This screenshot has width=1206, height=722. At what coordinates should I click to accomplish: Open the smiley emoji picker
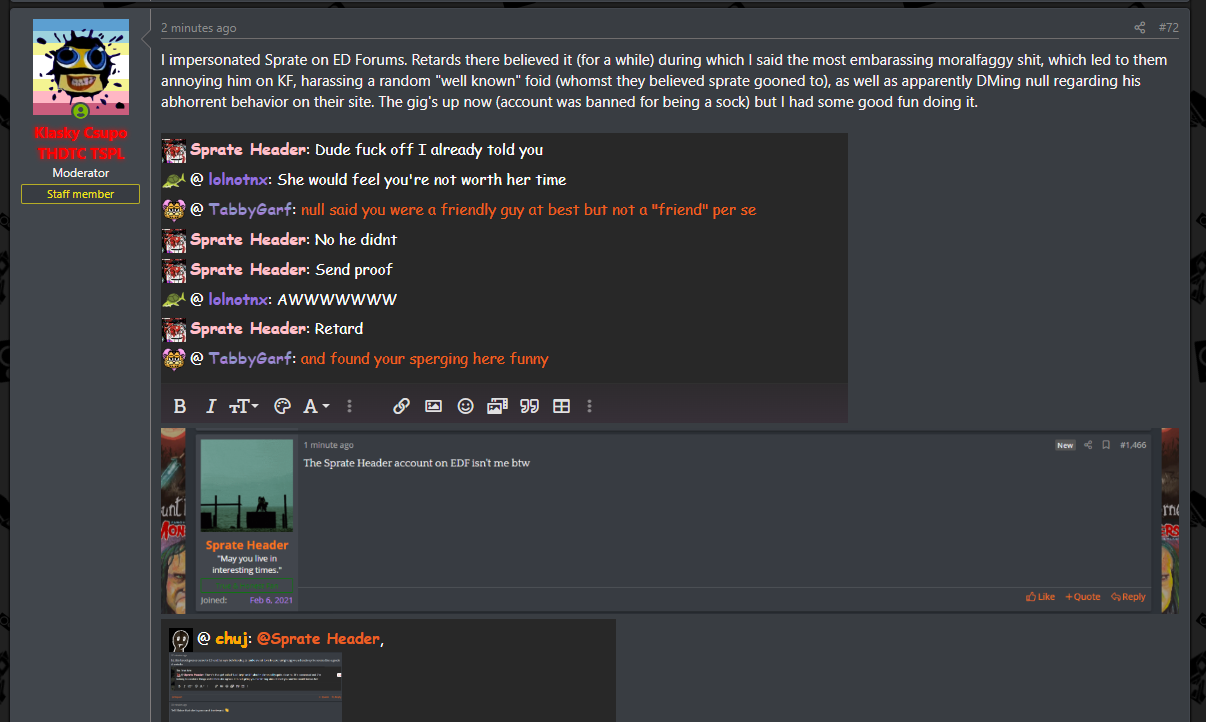(x=465, y=406)
